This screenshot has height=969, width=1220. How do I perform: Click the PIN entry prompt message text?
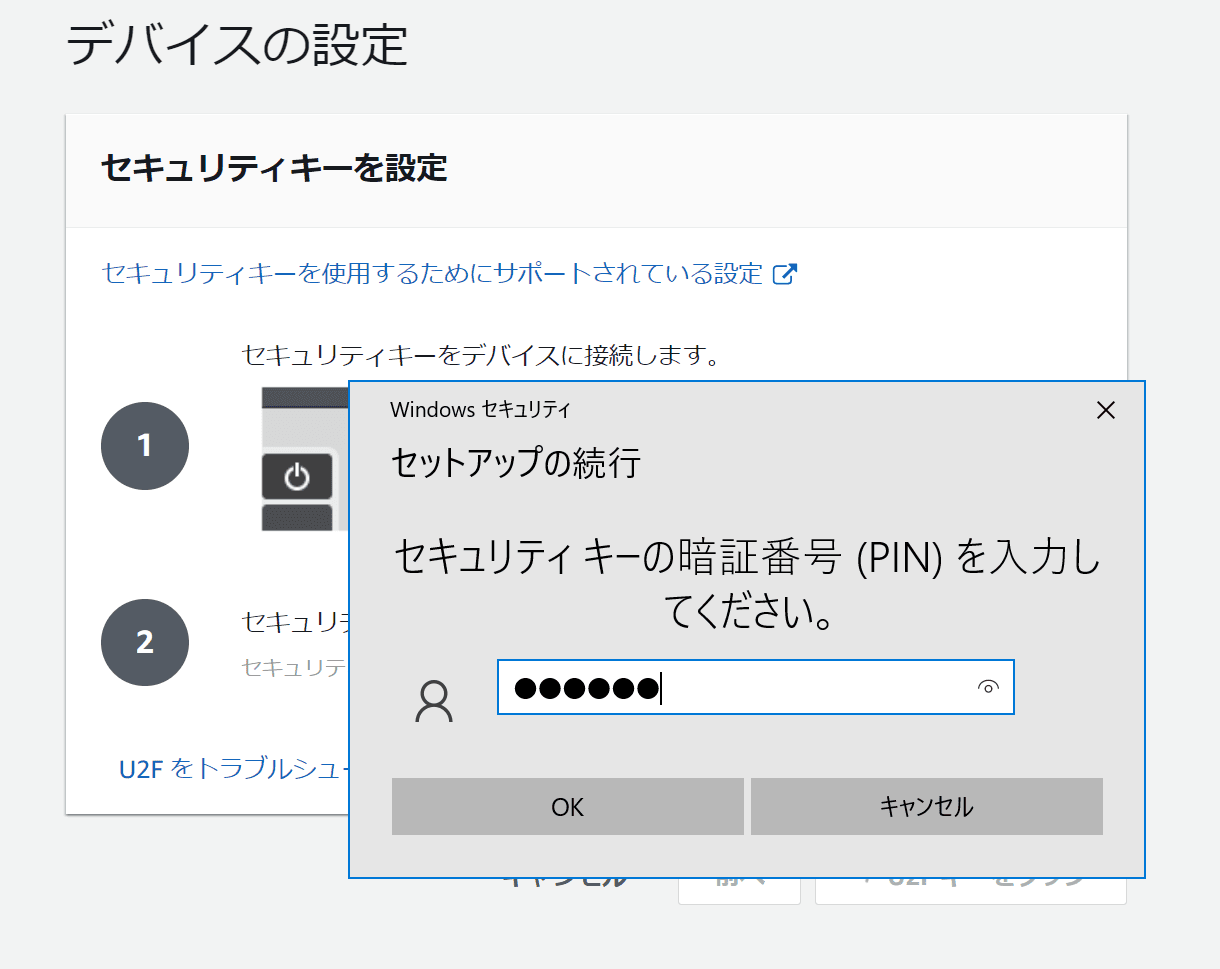pyautogui.click(x=747, y=585)
